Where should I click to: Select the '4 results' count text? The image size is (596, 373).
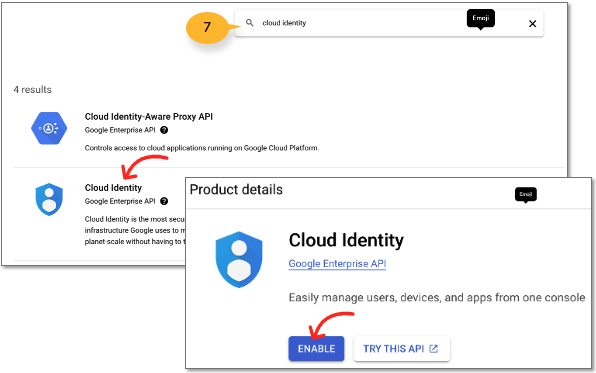(32, 90)
